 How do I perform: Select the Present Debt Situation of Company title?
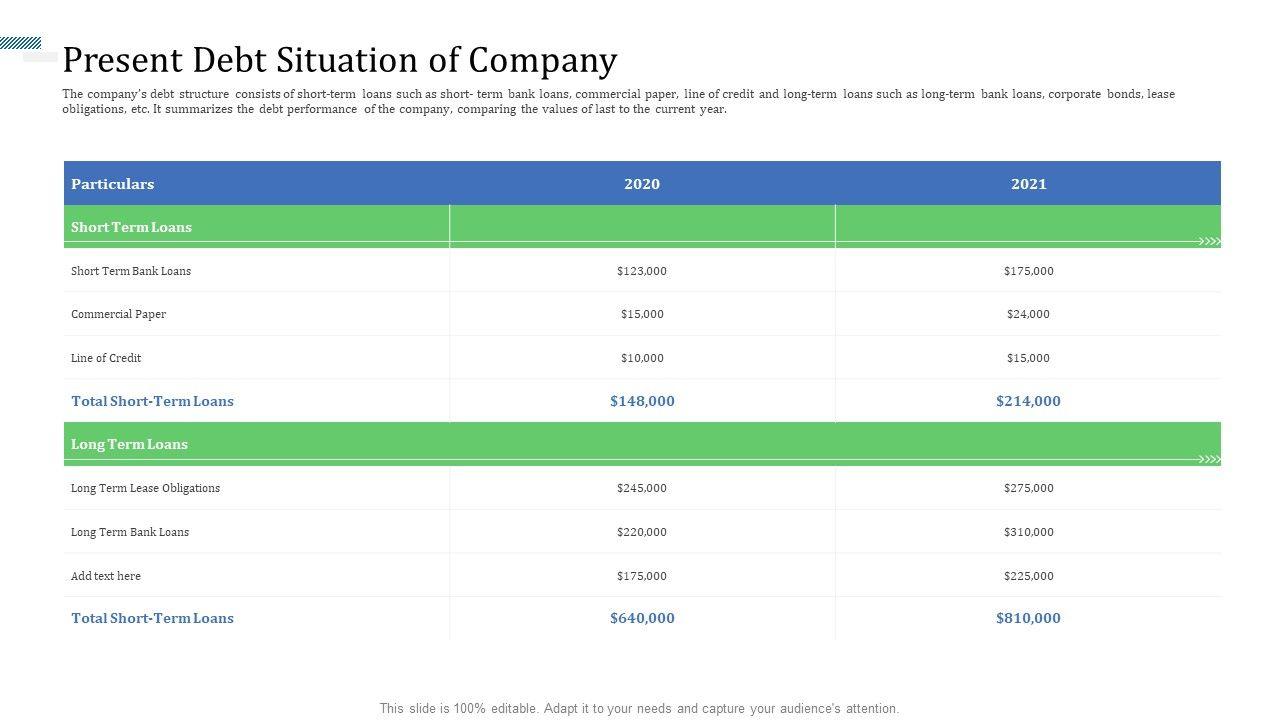339,60
